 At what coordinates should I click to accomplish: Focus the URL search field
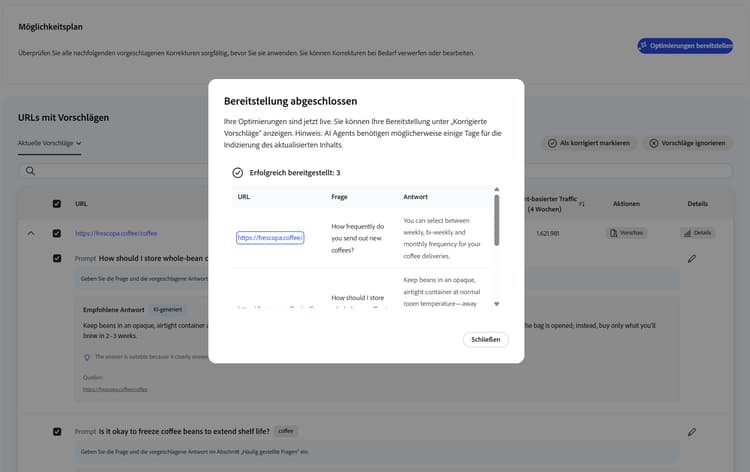pyautogui.click(x=375, y=171)
